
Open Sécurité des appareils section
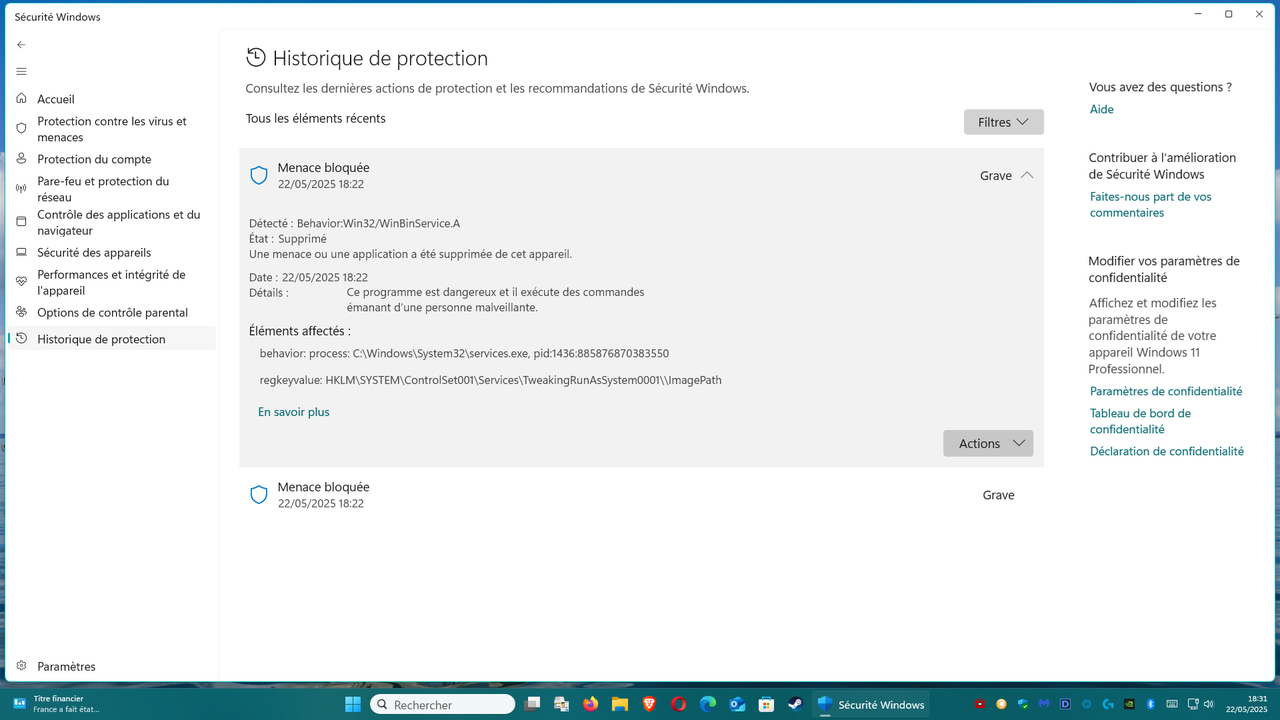[x=110, y=252]
